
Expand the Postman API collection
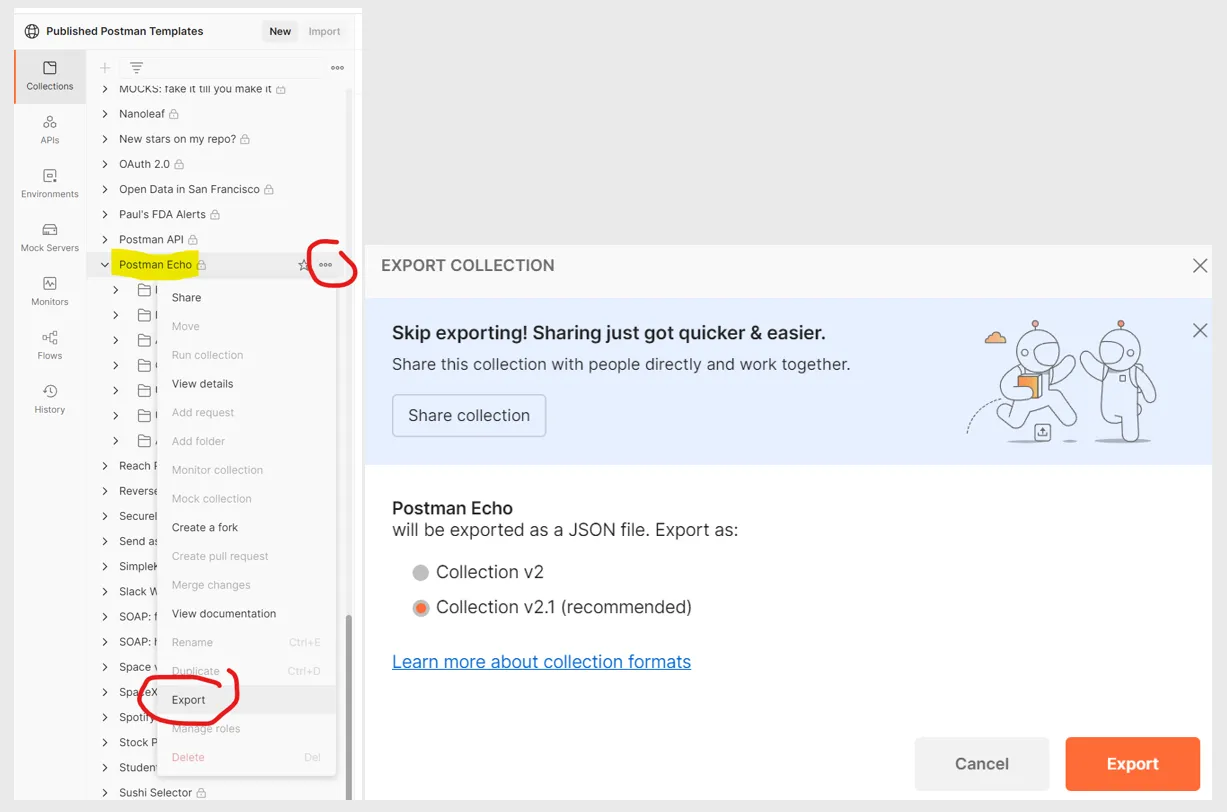click(105, 240)
